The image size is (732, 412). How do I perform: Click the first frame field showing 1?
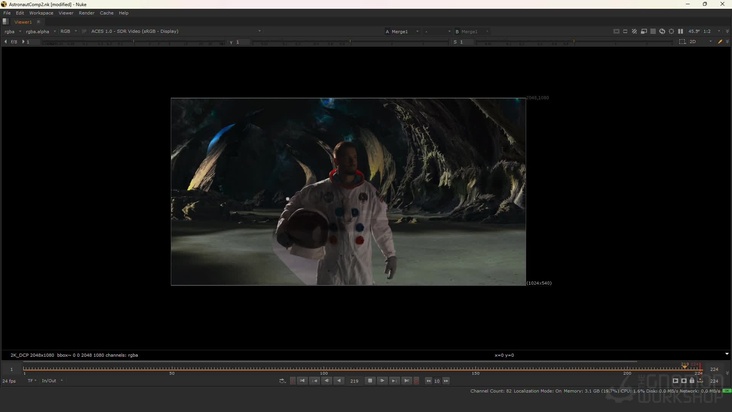click(x=12, y=369)
